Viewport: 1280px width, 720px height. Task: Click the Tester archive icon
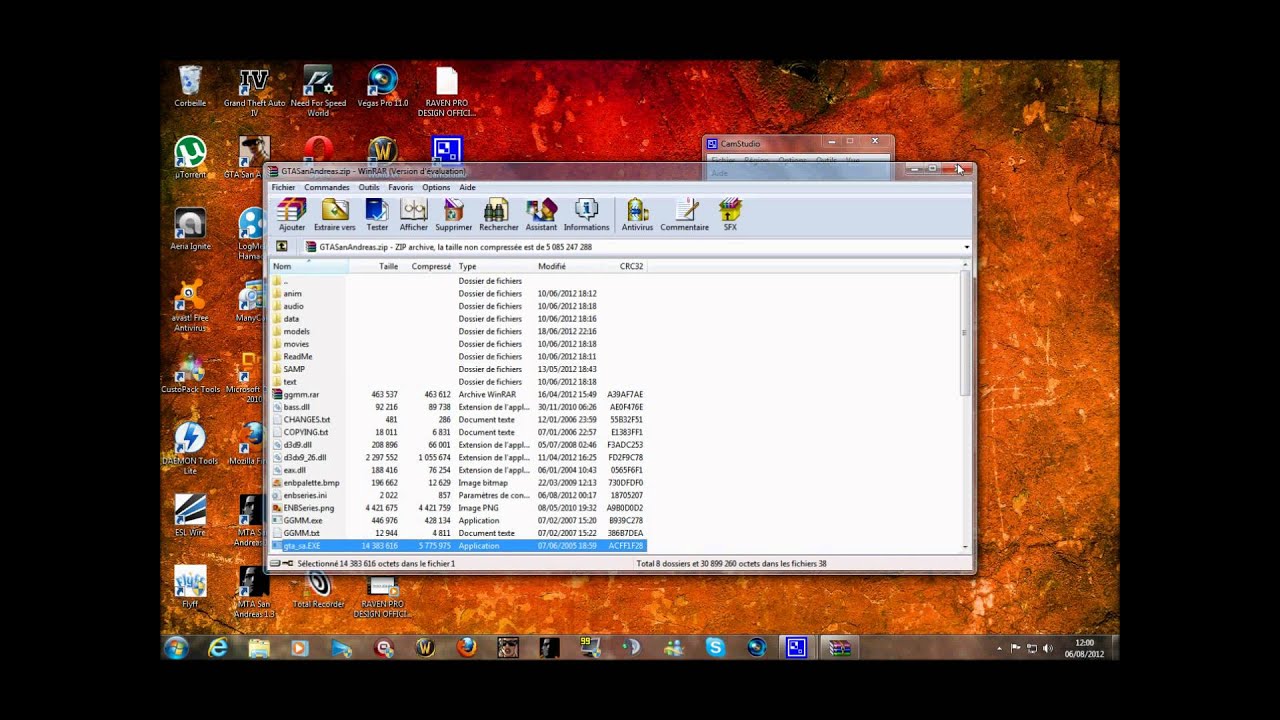click(377, 215)
